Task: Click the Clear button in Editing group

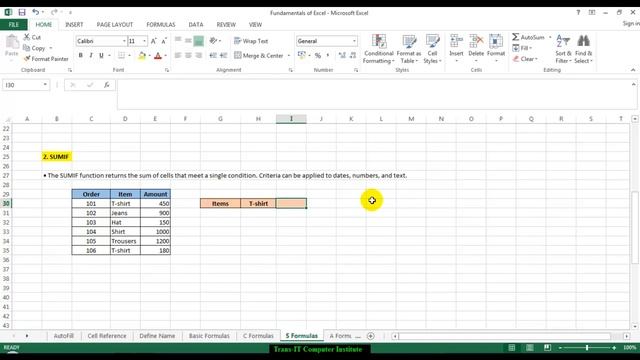Action: coord(526,59)
